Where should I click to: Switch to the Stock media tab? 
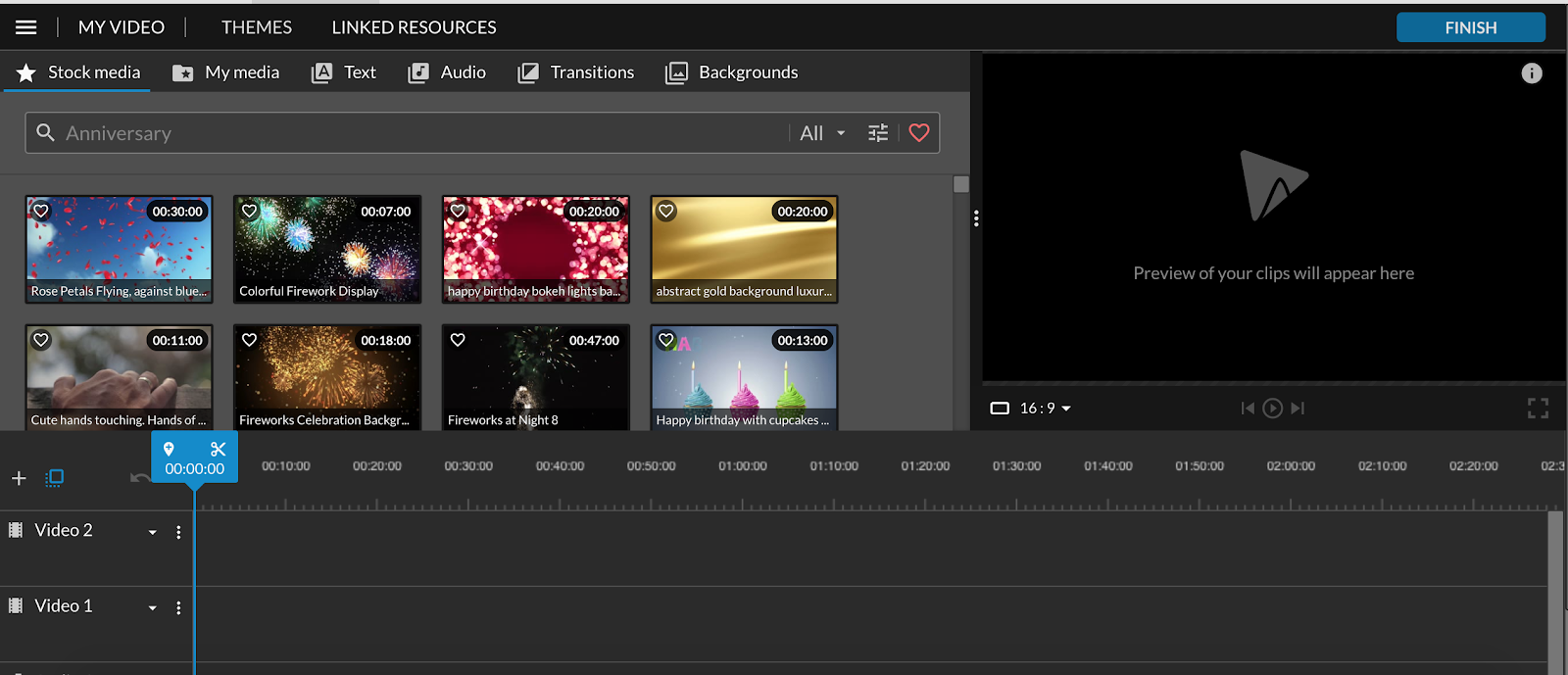[x=78, y=72]
